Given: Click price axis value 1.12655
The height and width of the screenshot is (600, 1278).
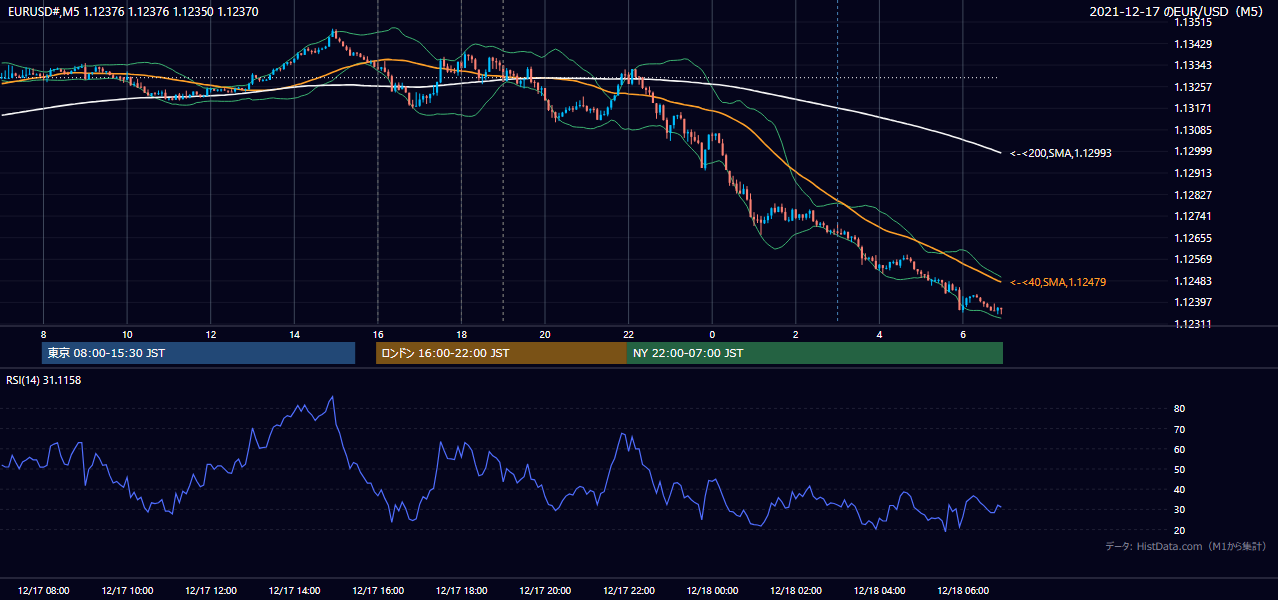Looking at the screenshot, I should coord(1193,238).
